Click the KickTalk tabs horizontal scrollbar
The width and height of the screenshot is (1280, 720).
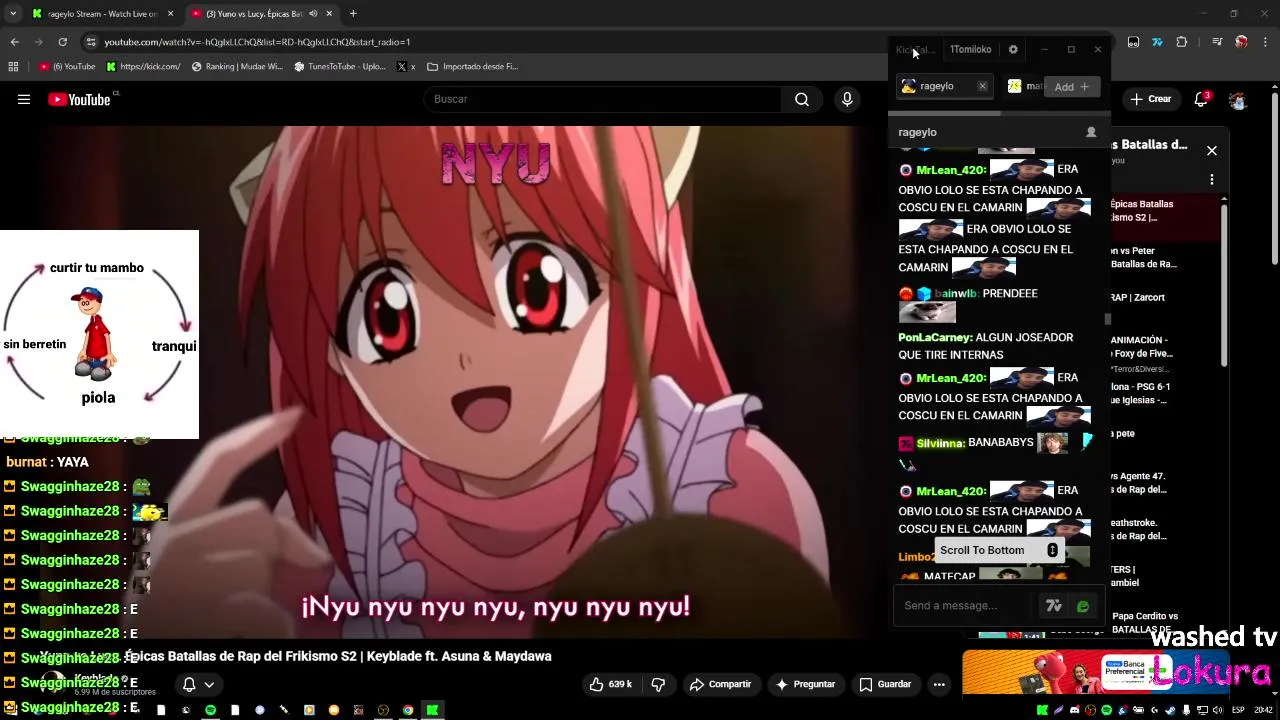(x=945, y=113)
